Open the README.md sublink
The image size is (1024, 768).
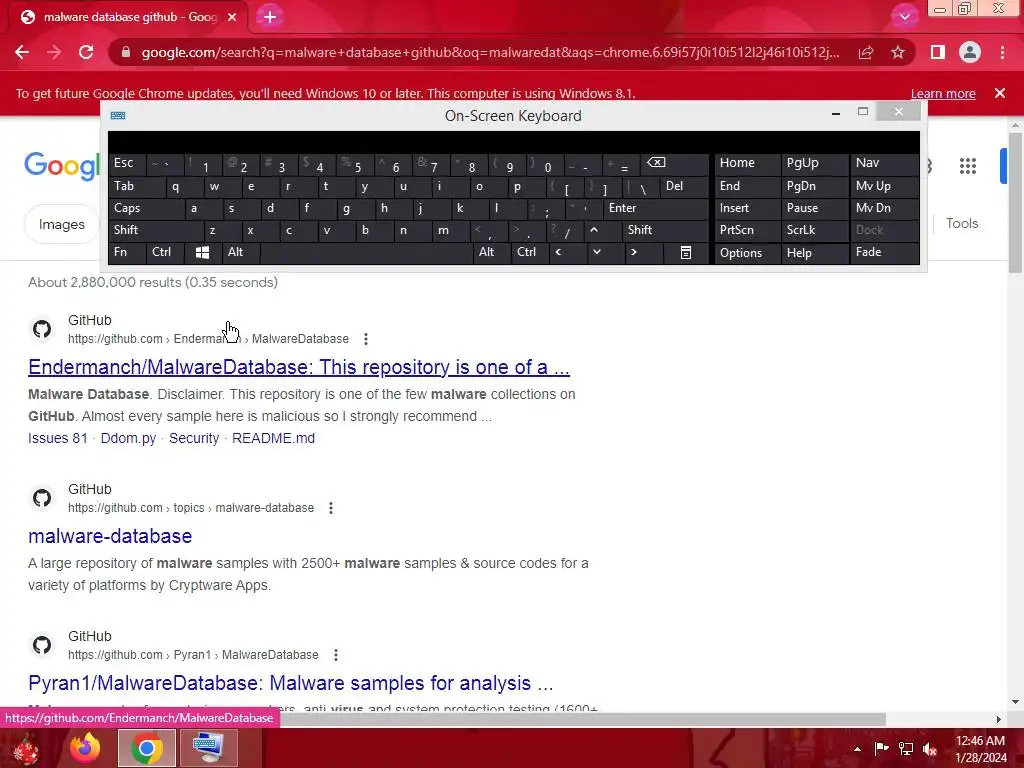coord(273,438)
